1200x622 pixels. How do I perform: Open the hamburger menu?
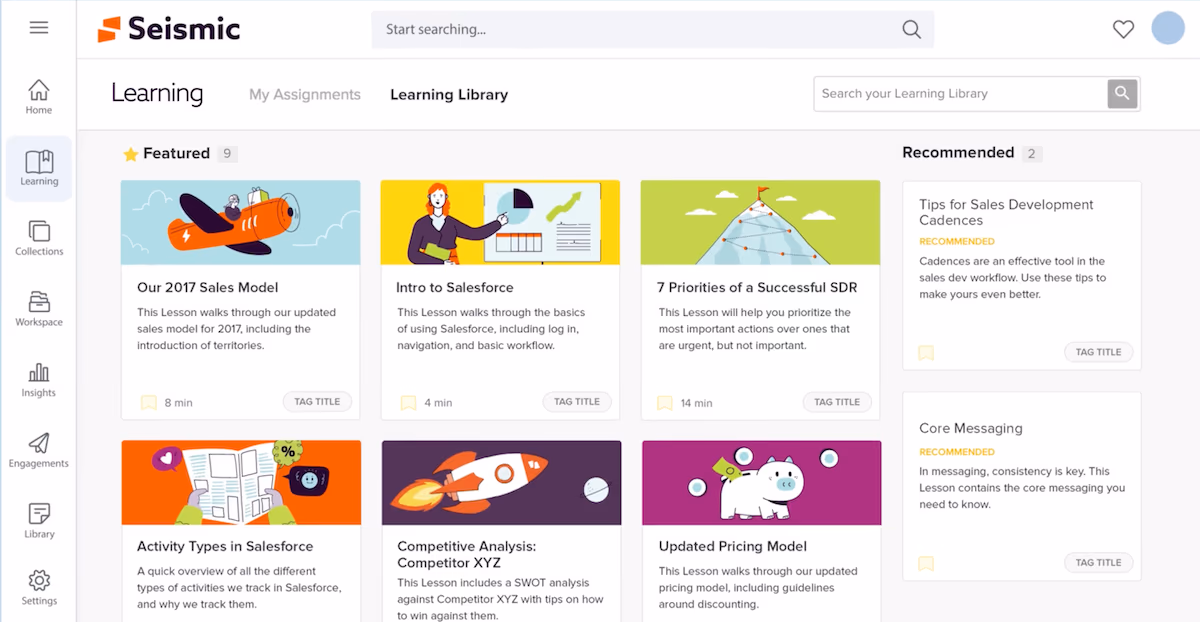pos(39,28)
